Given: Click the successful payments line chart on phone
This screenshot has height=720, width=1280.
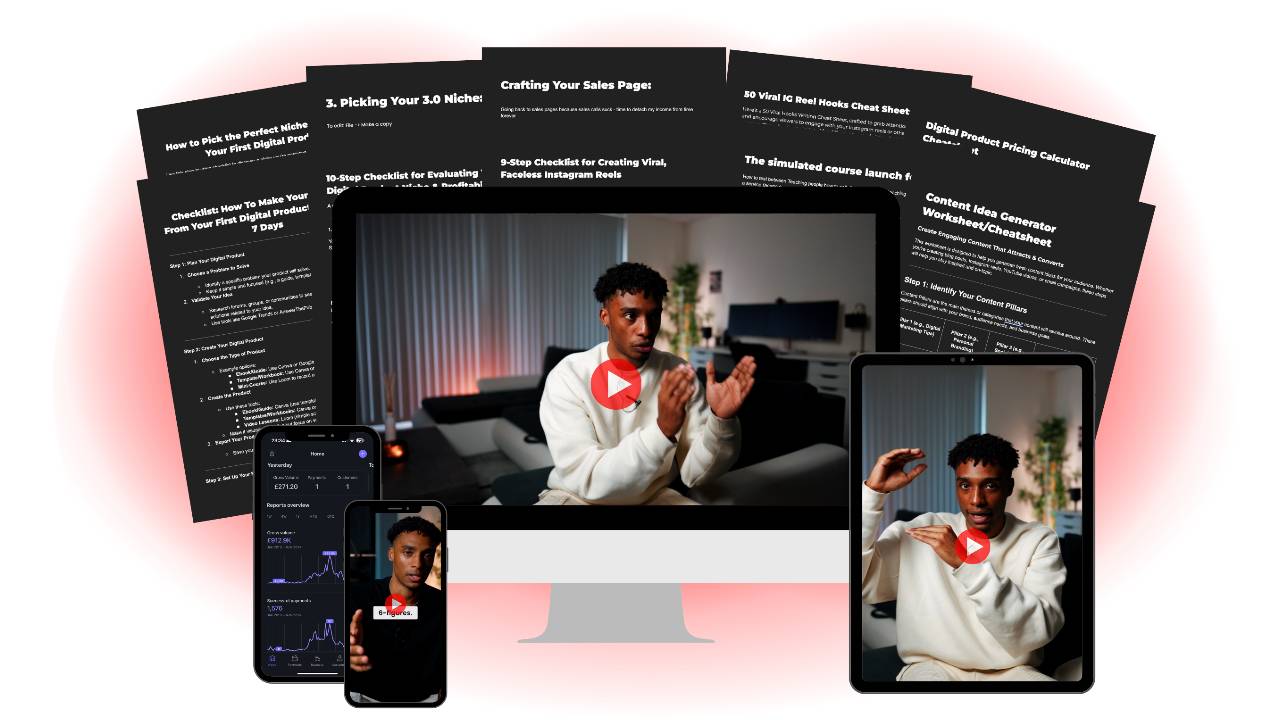Looking at the screenshot, I should 305,634.
